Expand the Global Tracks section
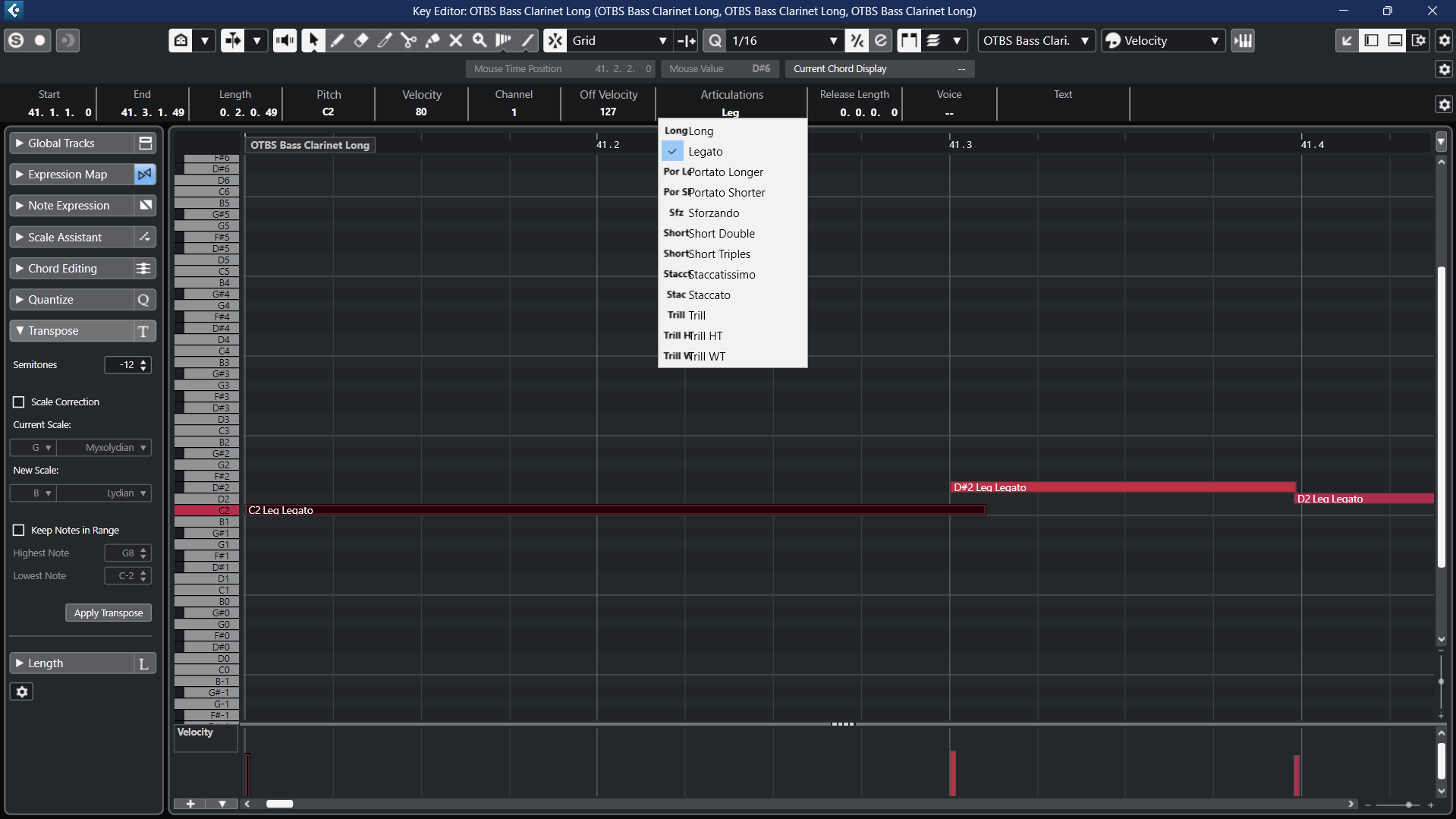The image size is (1456, 819). coord(61,143)
